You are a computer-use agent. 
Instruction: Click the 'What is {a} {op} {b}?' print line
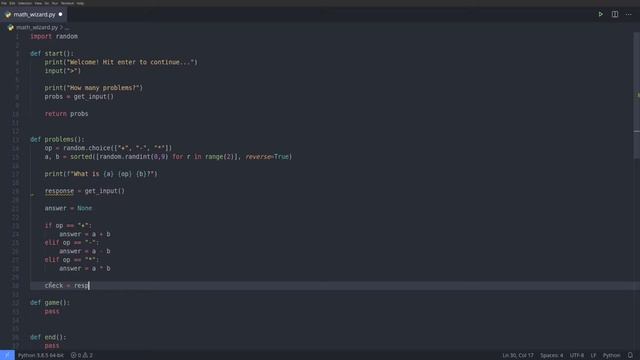click(101, 174)
